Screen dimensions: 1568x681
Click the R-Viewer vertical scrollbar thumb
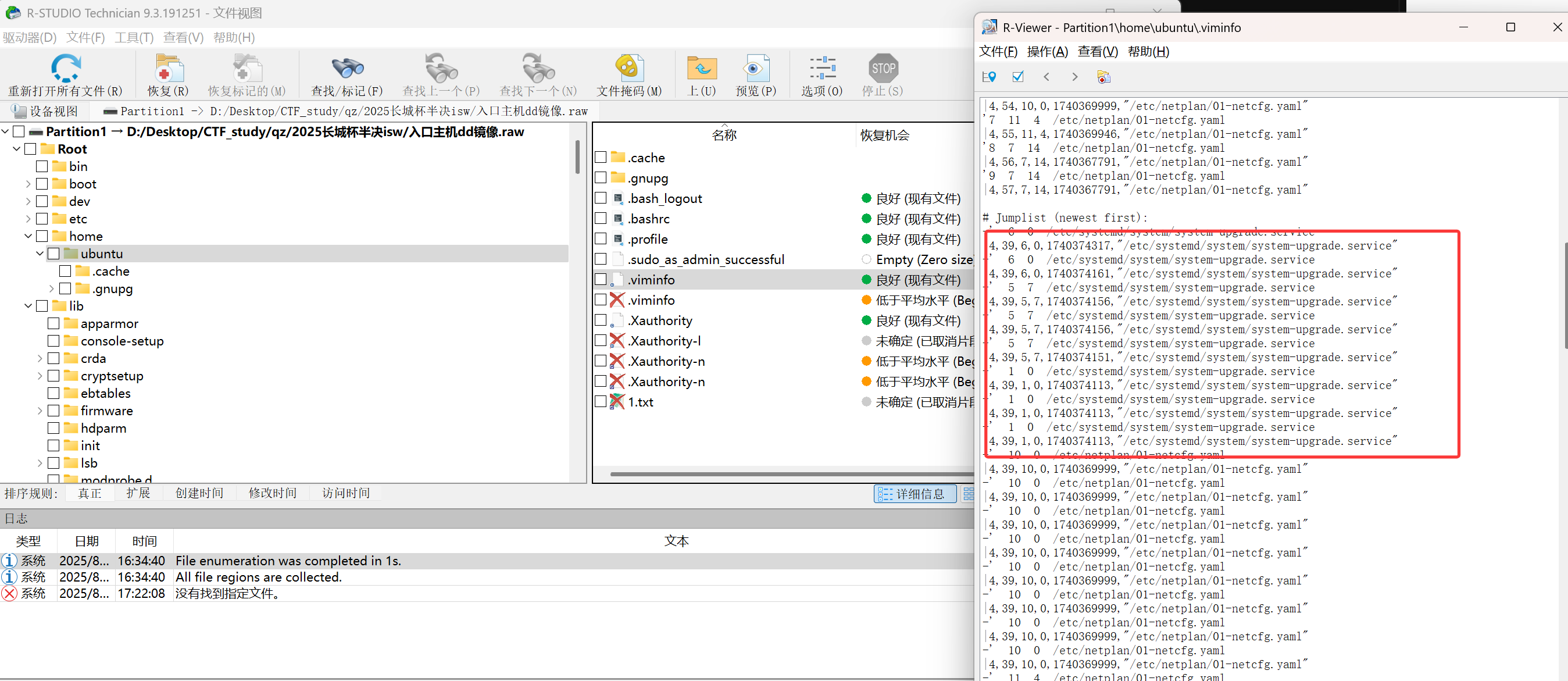click(1565, 295)
